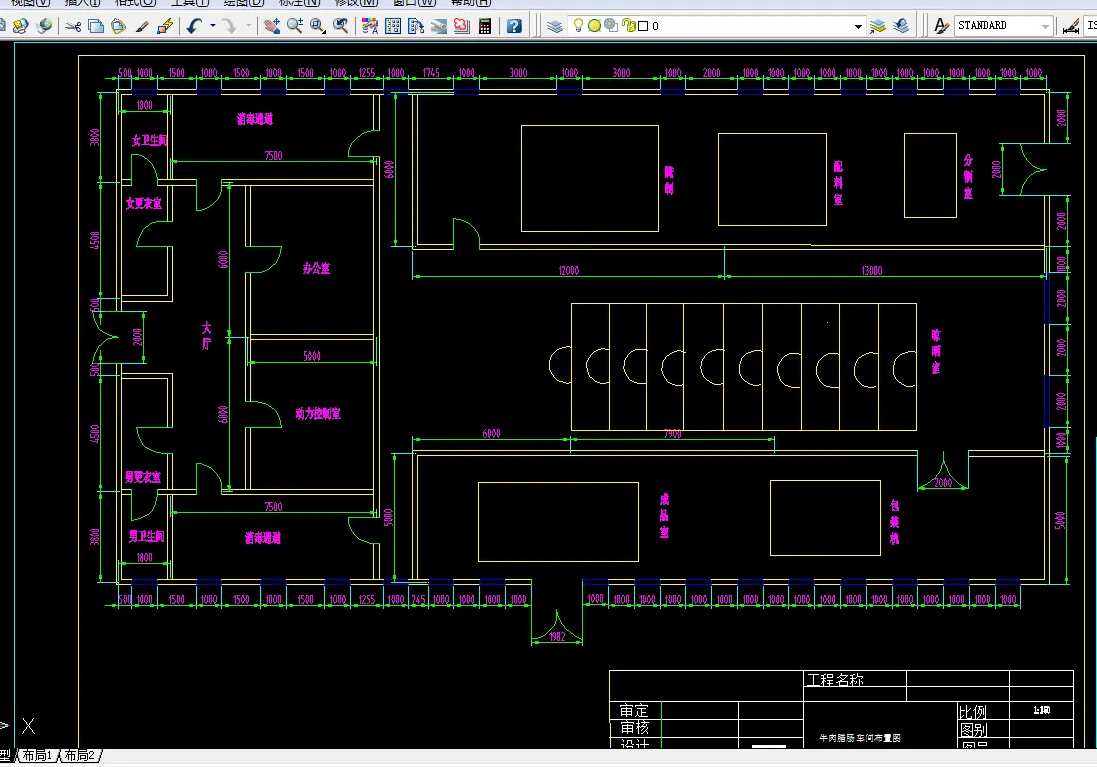Open the STANDARD text style dropdown
This screenshot has width=1097, height=767.
click(1004, 26)
